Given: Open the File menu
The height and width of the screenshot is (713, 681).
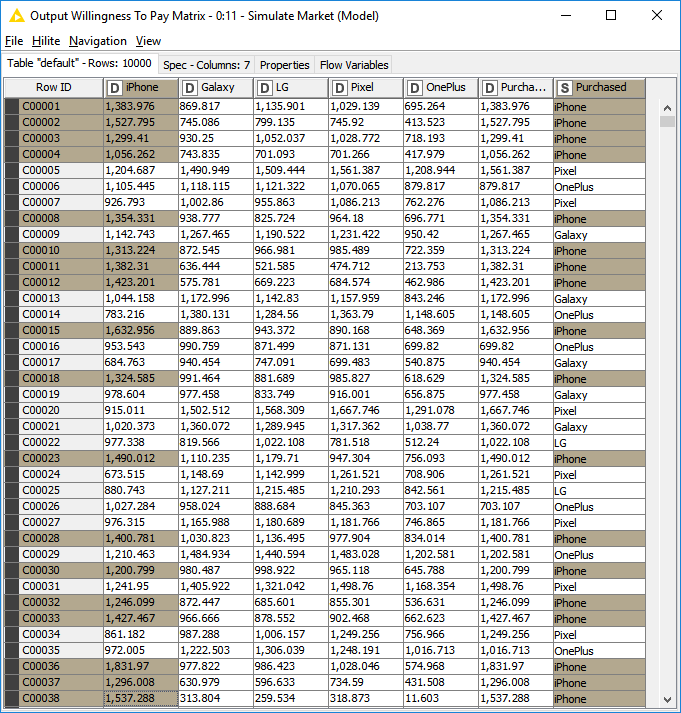Looking at the screenshot, I should tap(14, 41).
